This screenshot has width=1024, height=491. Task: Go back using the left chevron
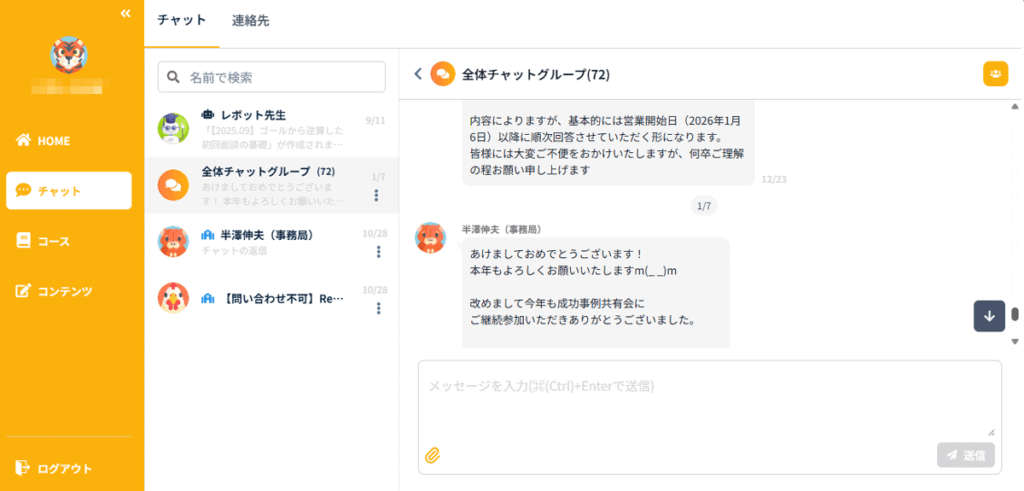pyautogui.click(x=418, y=74)
